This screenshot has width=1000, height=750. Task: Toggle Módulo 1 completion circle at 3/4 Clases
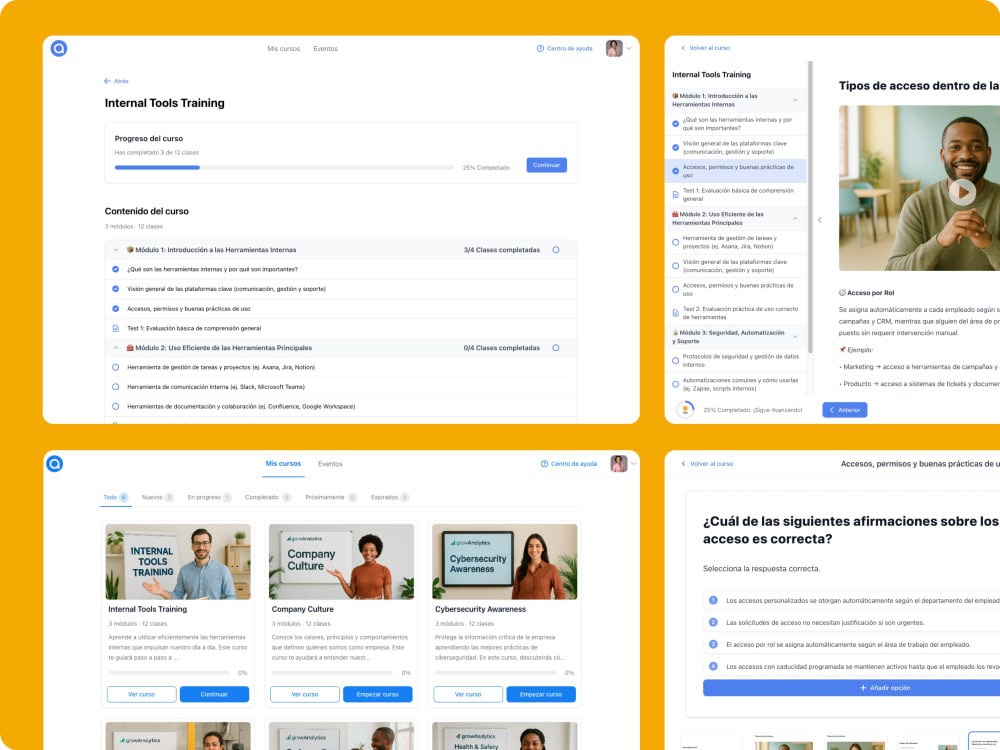click(555, 250)
